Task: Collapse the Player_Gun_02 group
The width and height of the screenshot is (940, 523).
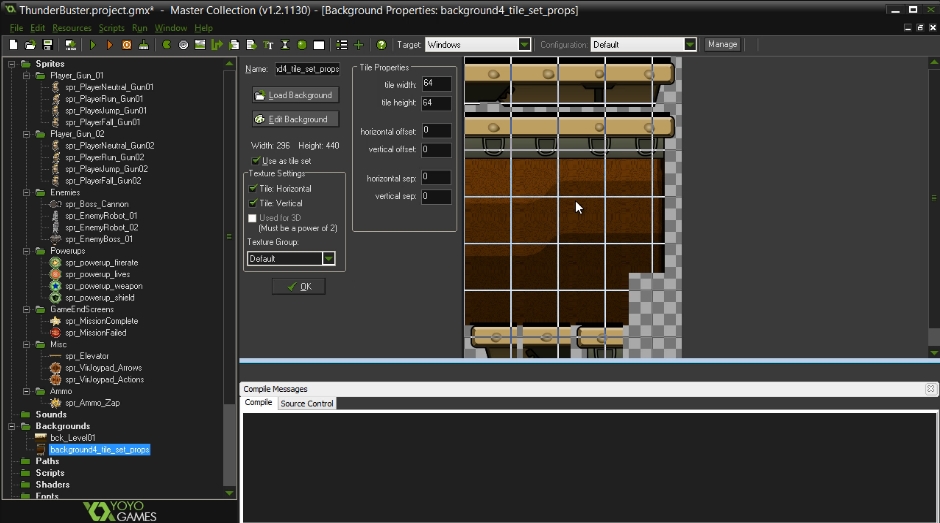Action: click(x=26, y=134)
